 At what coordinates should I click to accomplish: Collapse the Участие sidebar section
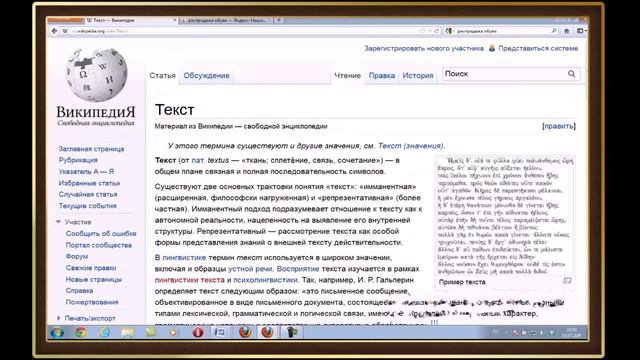click(x=58, y=222)
